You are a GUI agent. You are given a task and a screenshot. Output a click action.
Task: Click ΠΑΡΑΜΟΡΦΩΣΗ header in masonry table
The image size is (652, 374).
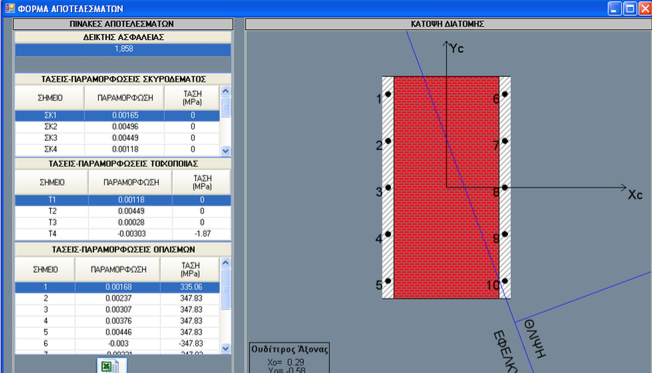131,183
